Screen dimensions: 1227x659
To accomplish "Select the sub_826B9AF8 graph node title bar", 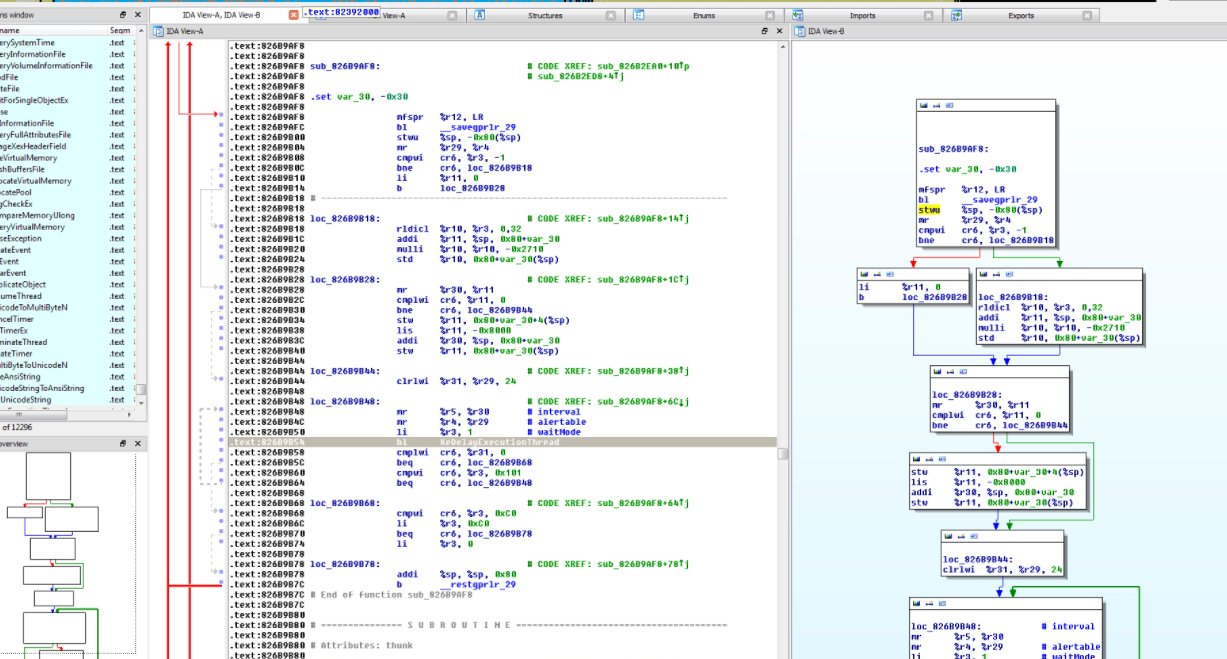I will (987, 105).
